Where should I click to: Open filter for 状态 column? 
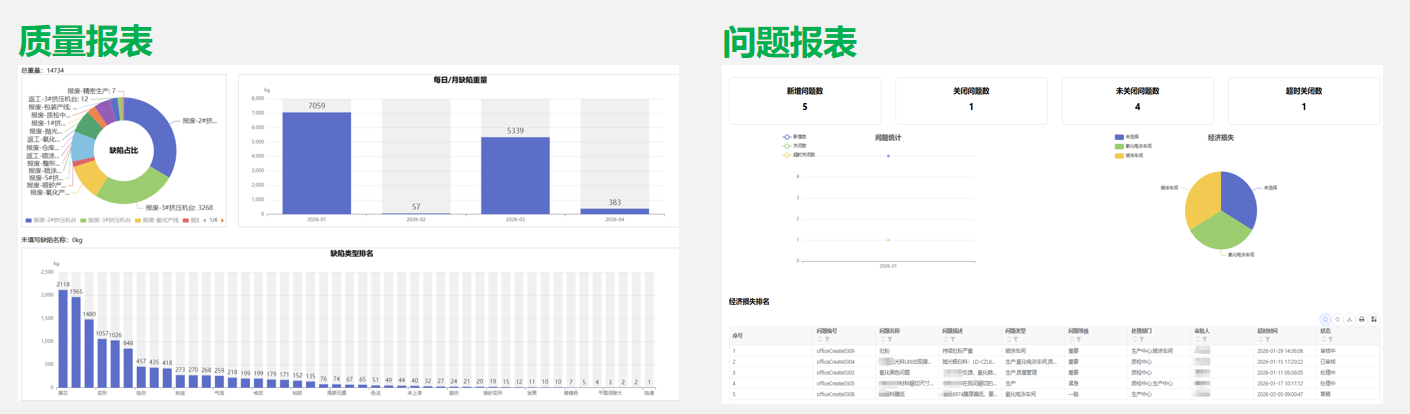pyautogui.click(x=1331, y=340)
